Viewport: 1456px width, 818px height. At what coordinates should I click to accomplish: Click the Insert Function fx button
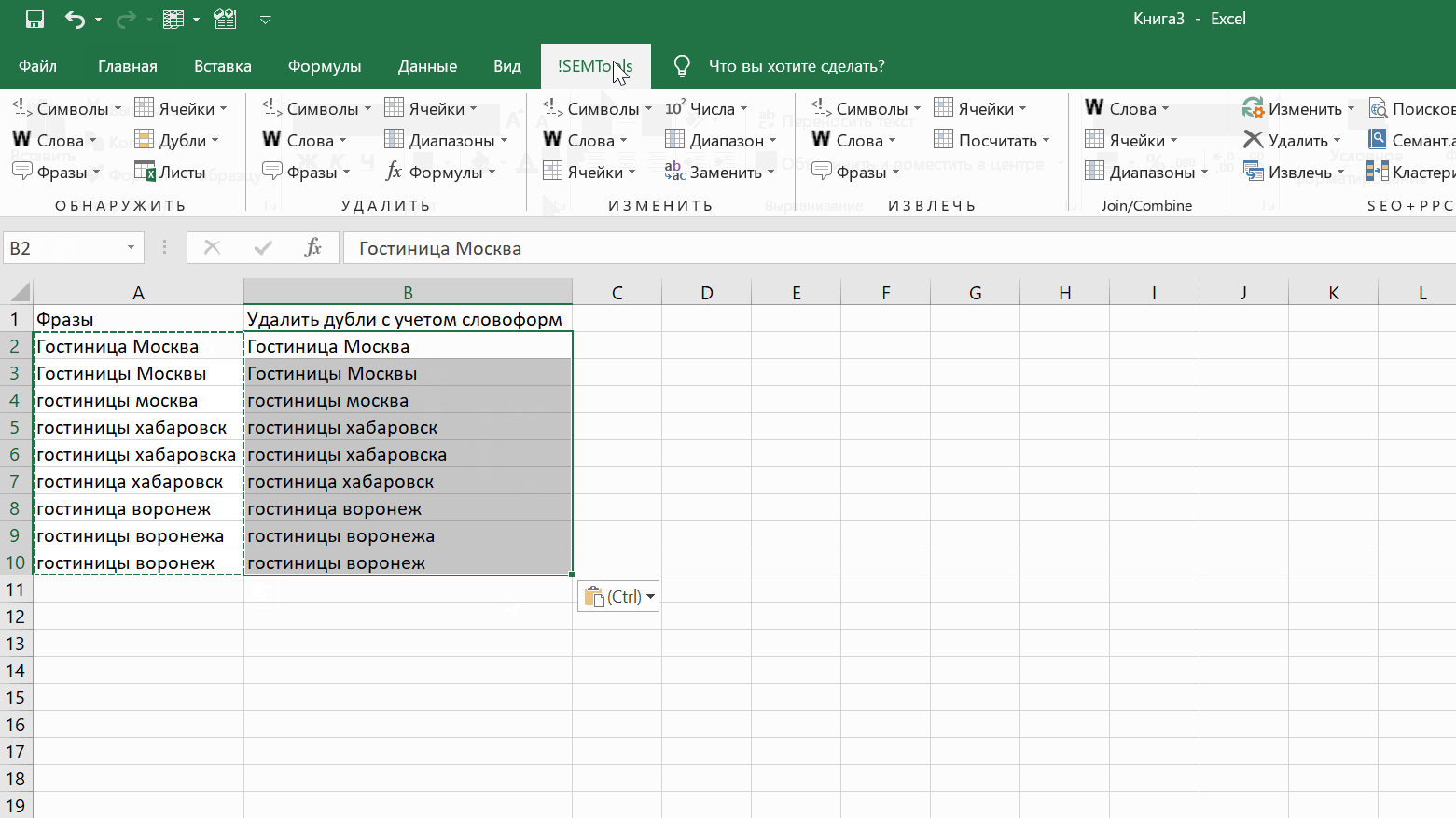[312, 248]
